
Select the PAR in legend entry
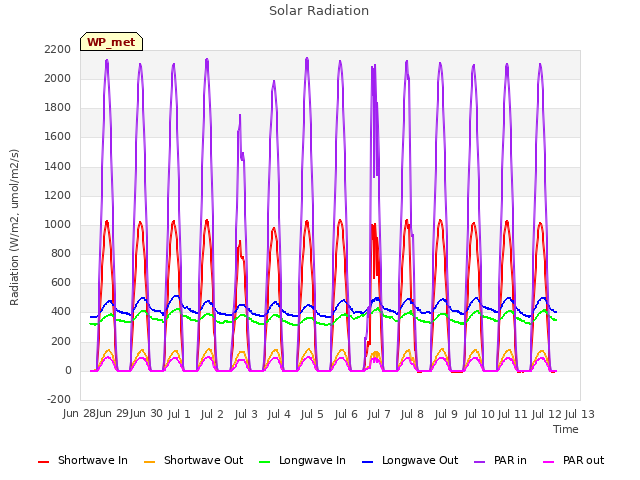(x=500, y=460)
